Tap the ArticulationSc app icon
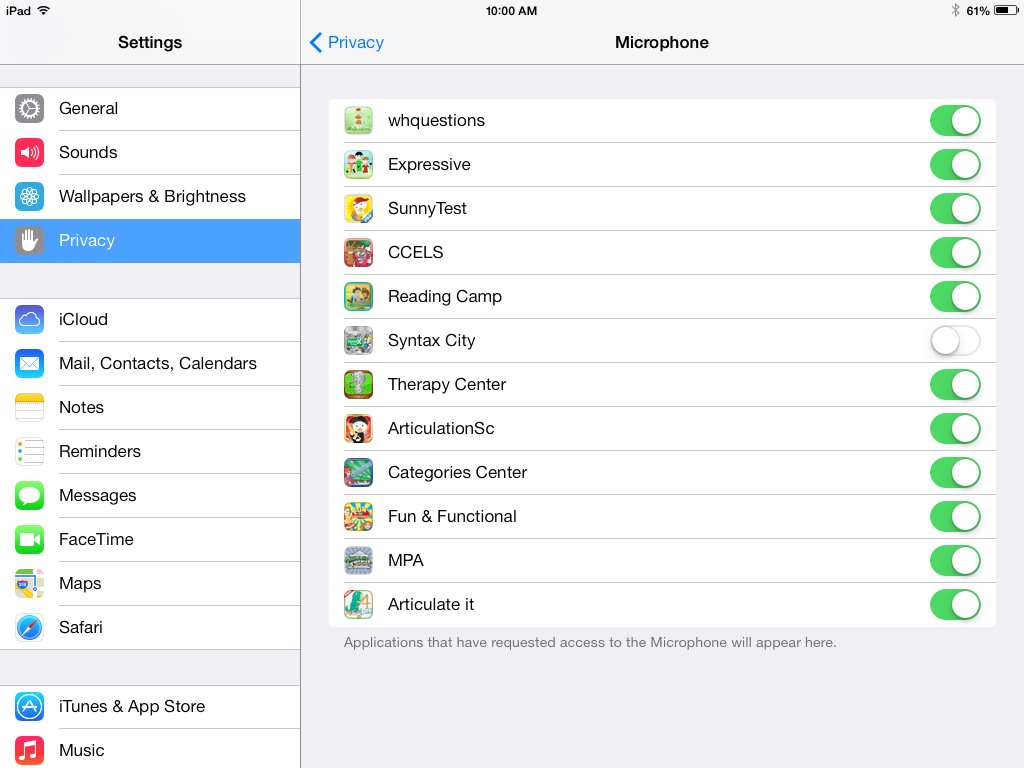This screenshot has height=768, width=1024. tap(359, 428)
